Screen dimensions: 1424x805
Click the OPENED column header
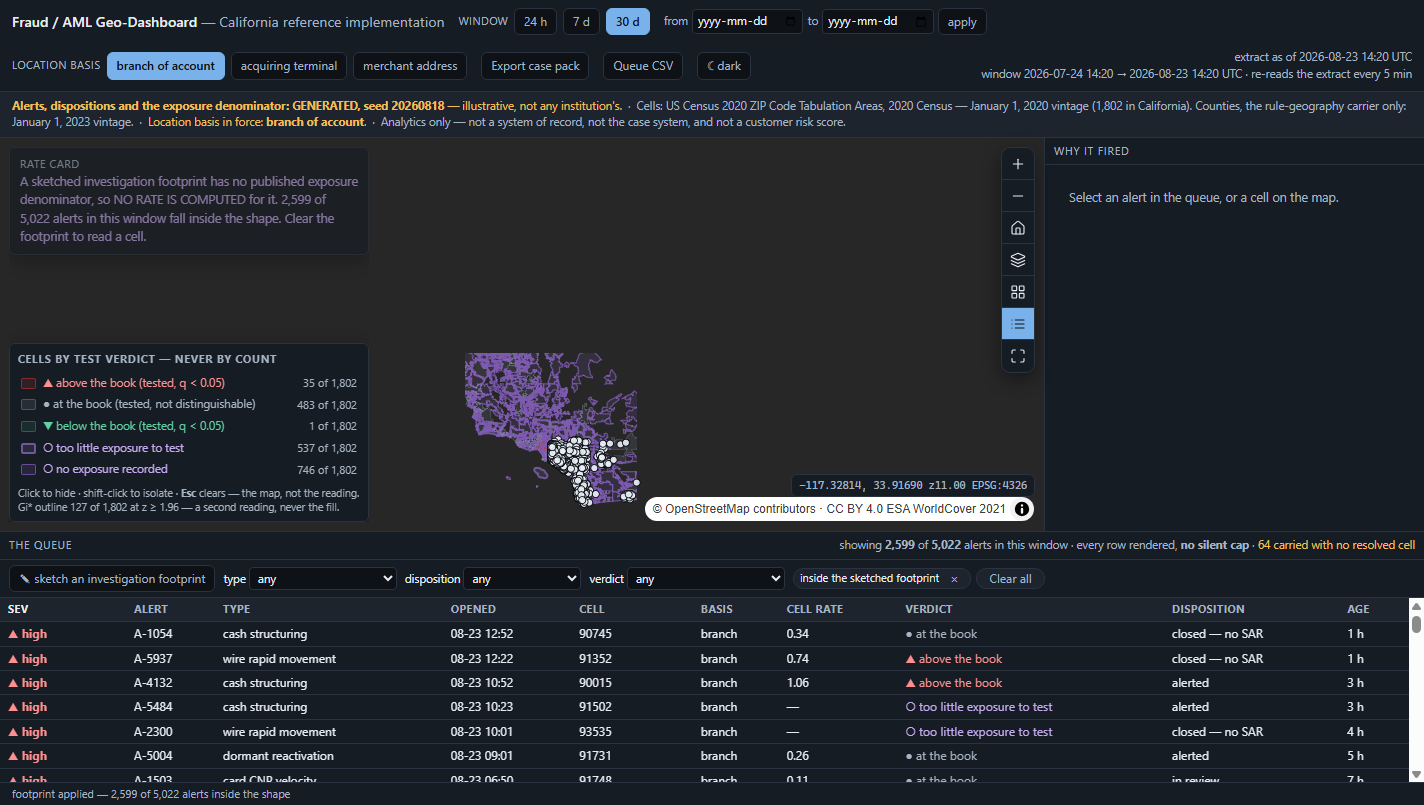click(x=473, y=609)
